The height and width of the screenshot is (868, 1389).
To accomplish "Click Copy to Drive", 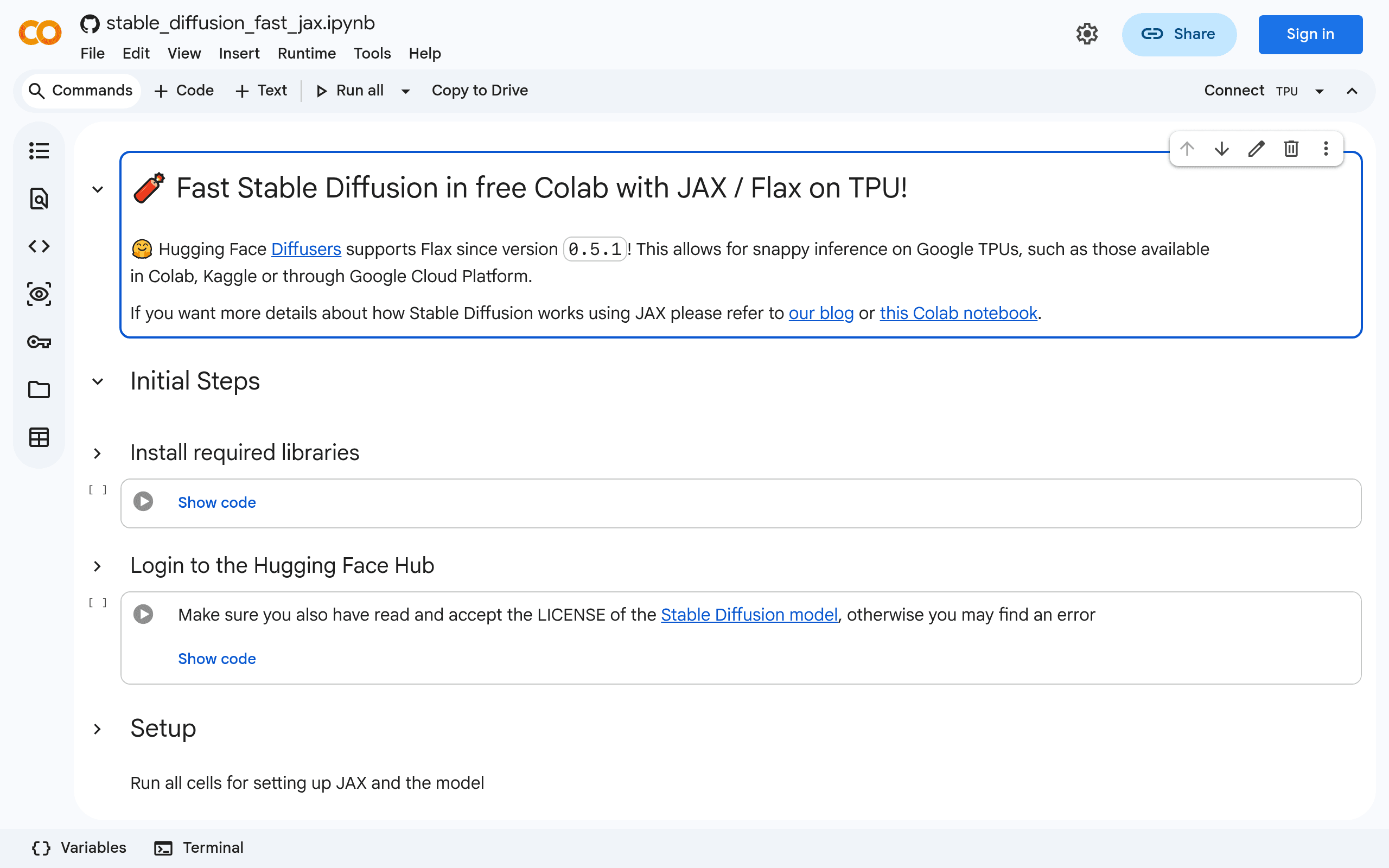I will pyautogui.click(x=480, y=91).
